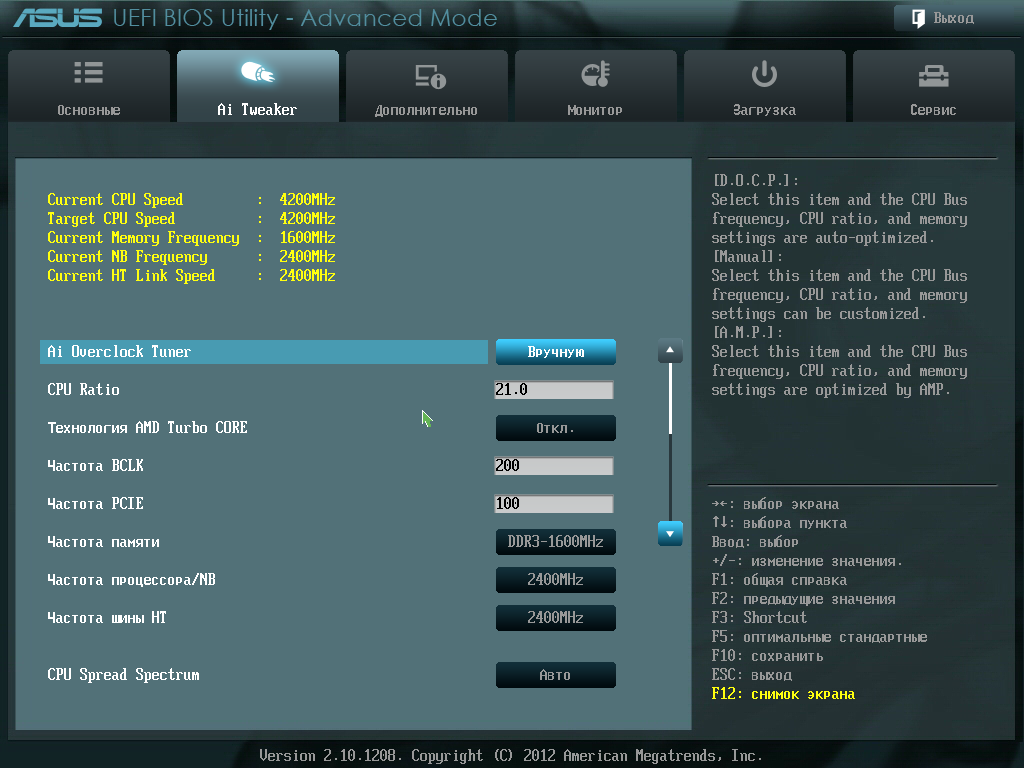Open the Дополнительно tab

[x=426, y=86]
